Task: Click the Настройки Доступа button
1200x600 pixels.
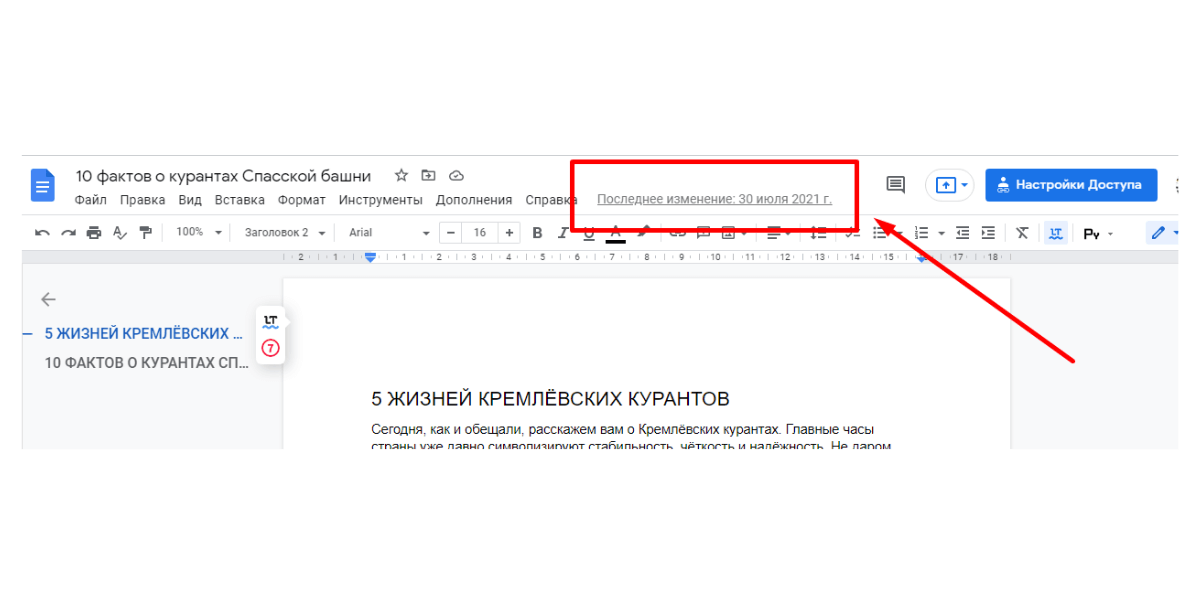Action: tap(1070, 185)
